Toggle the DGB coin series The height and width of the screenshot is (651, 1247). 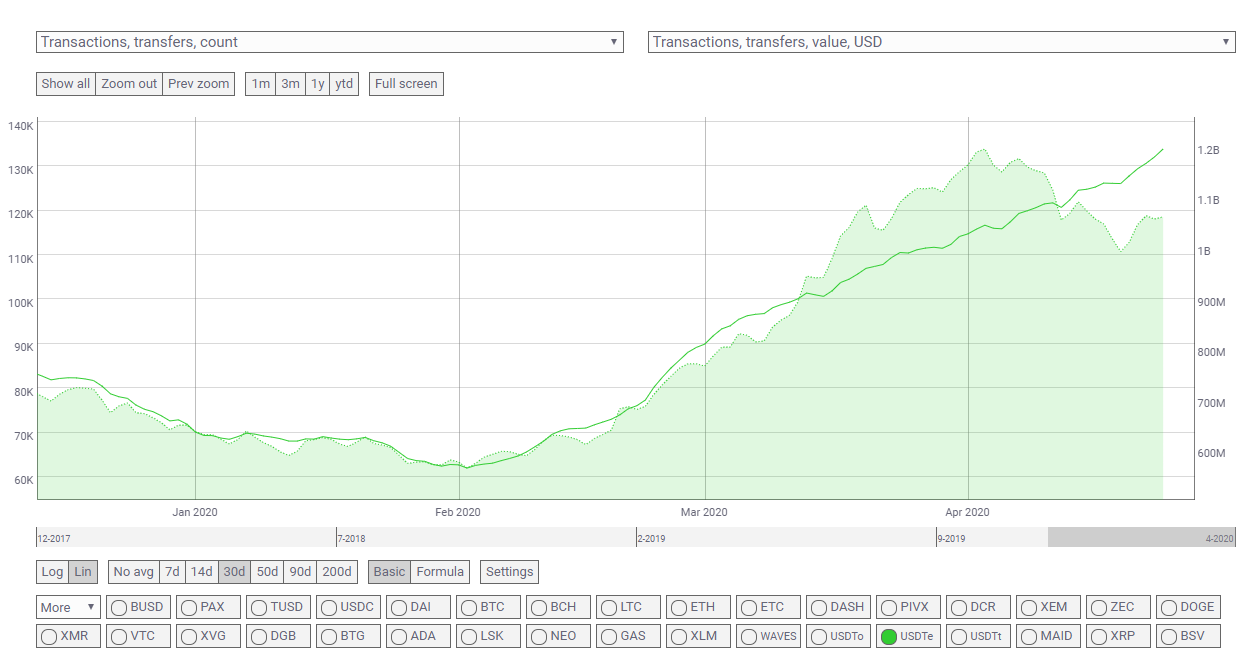coord(279,636)
